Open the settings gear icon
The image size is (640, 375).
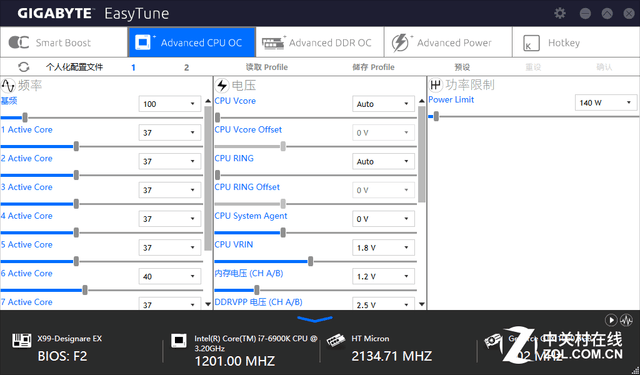[560, 13]
